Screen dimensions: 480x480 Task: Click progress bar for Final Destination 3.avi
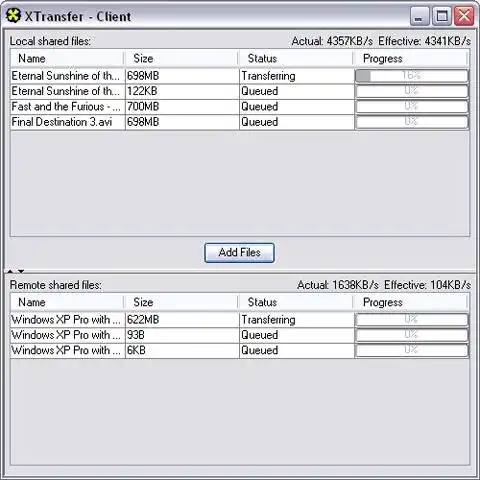[x=412, y=122]
